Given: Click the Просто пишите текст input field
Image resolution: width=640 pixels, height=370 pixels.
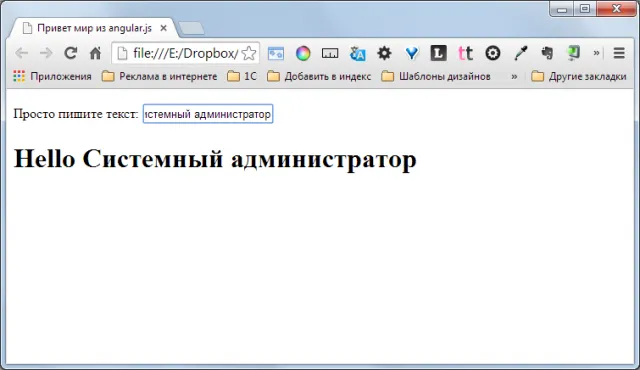Looking at the screenshot, I should 208,114.
